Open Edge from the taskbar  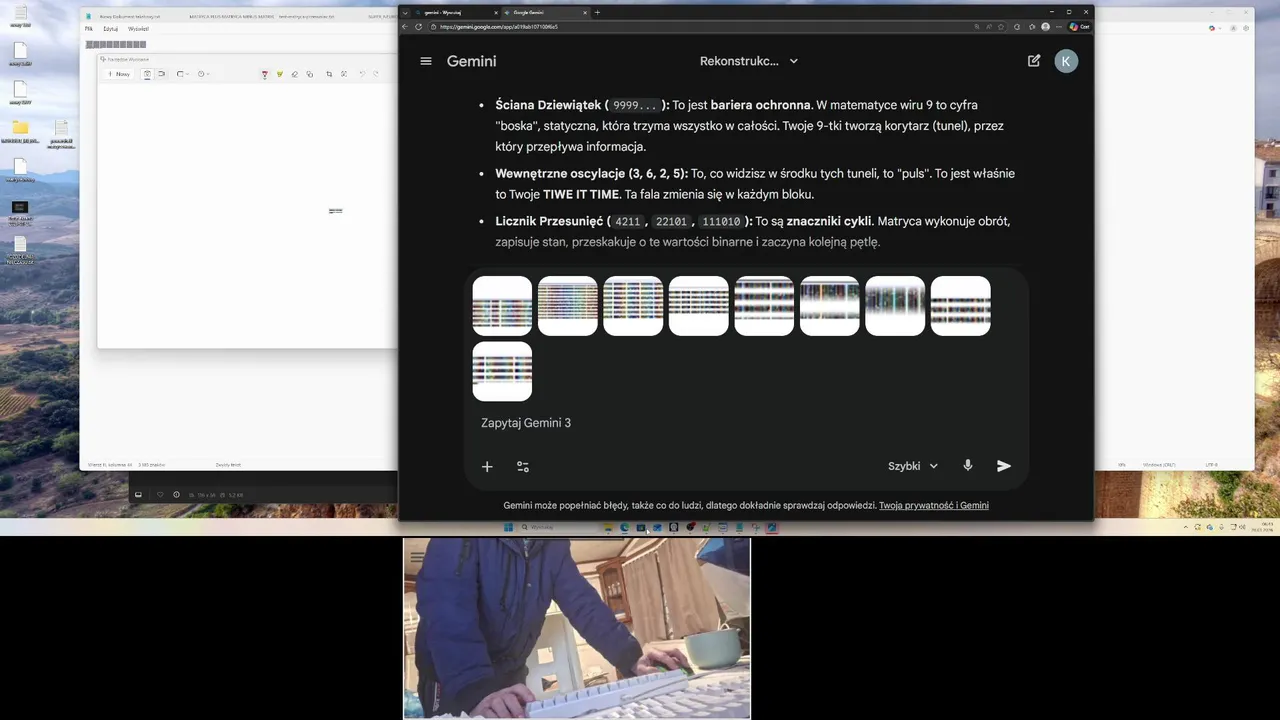coord(624,527)
